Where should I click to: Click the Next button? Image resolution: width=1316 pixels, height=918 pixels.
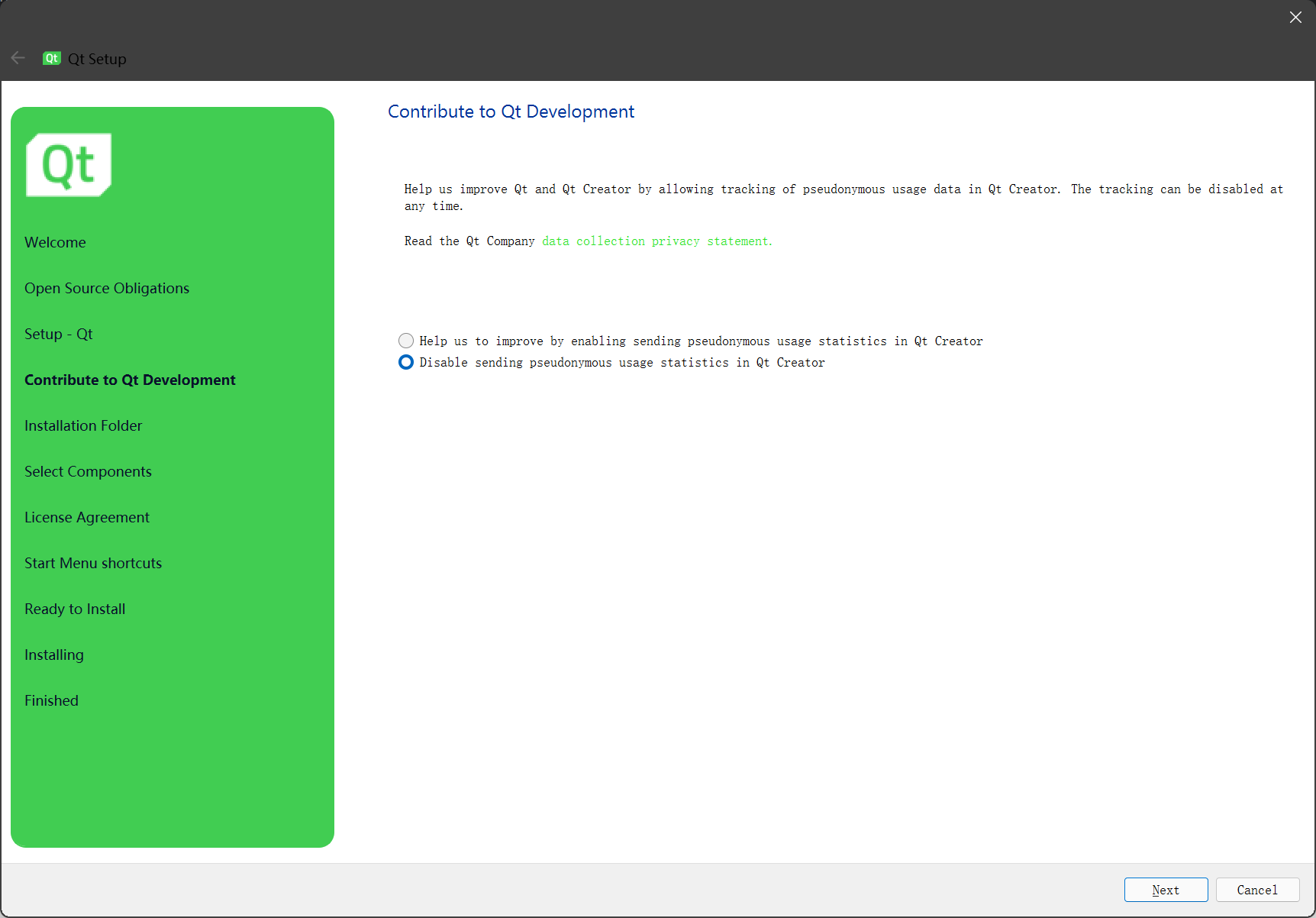click(1166, 890)
